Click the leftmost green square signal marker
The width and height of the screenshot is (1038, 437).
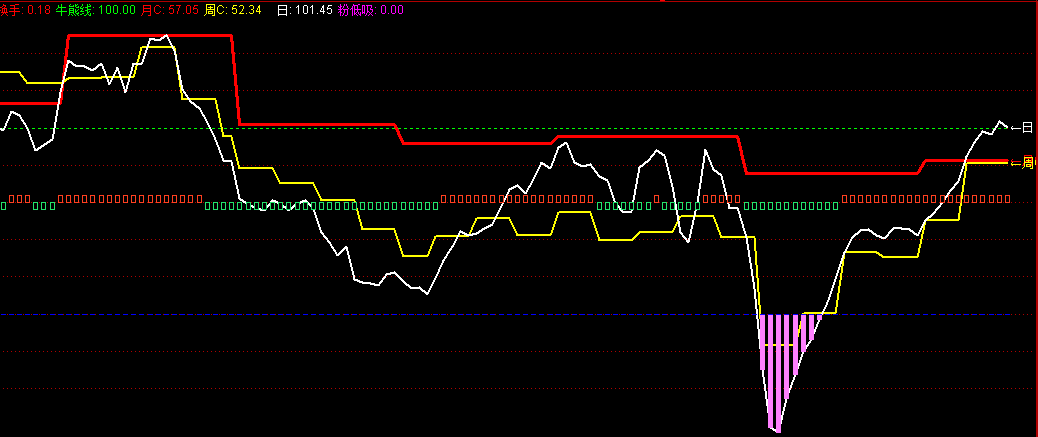tap(3, 207)
